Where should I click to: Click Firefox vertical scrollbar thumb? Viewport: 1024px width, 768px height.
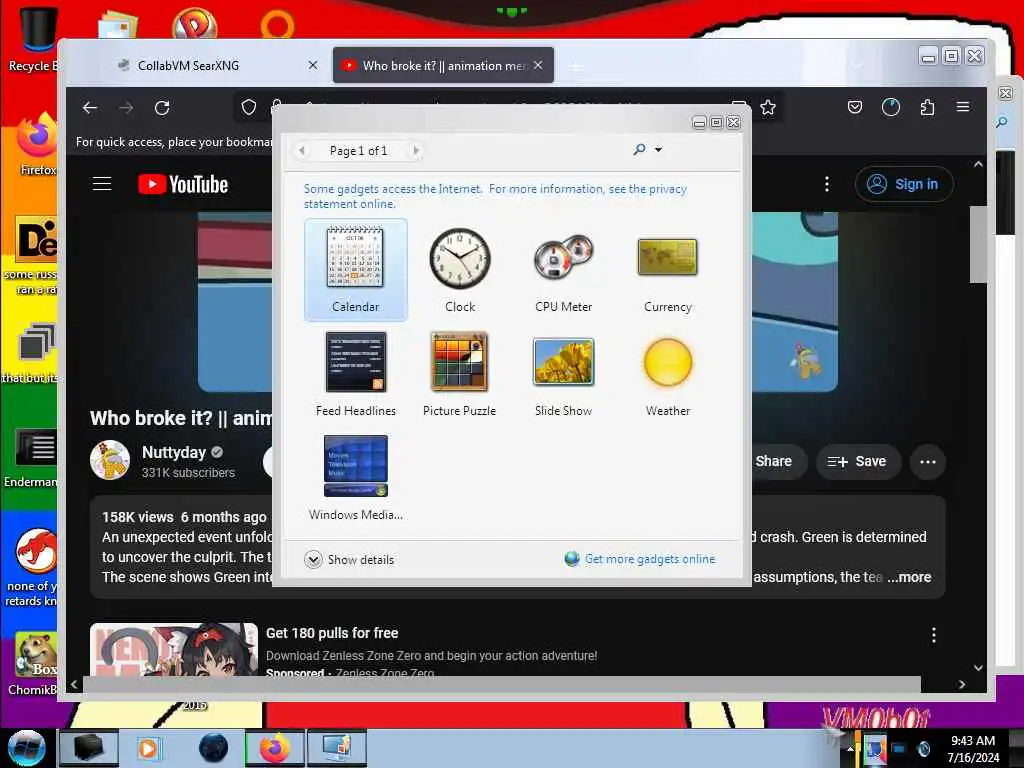(978, 244)
